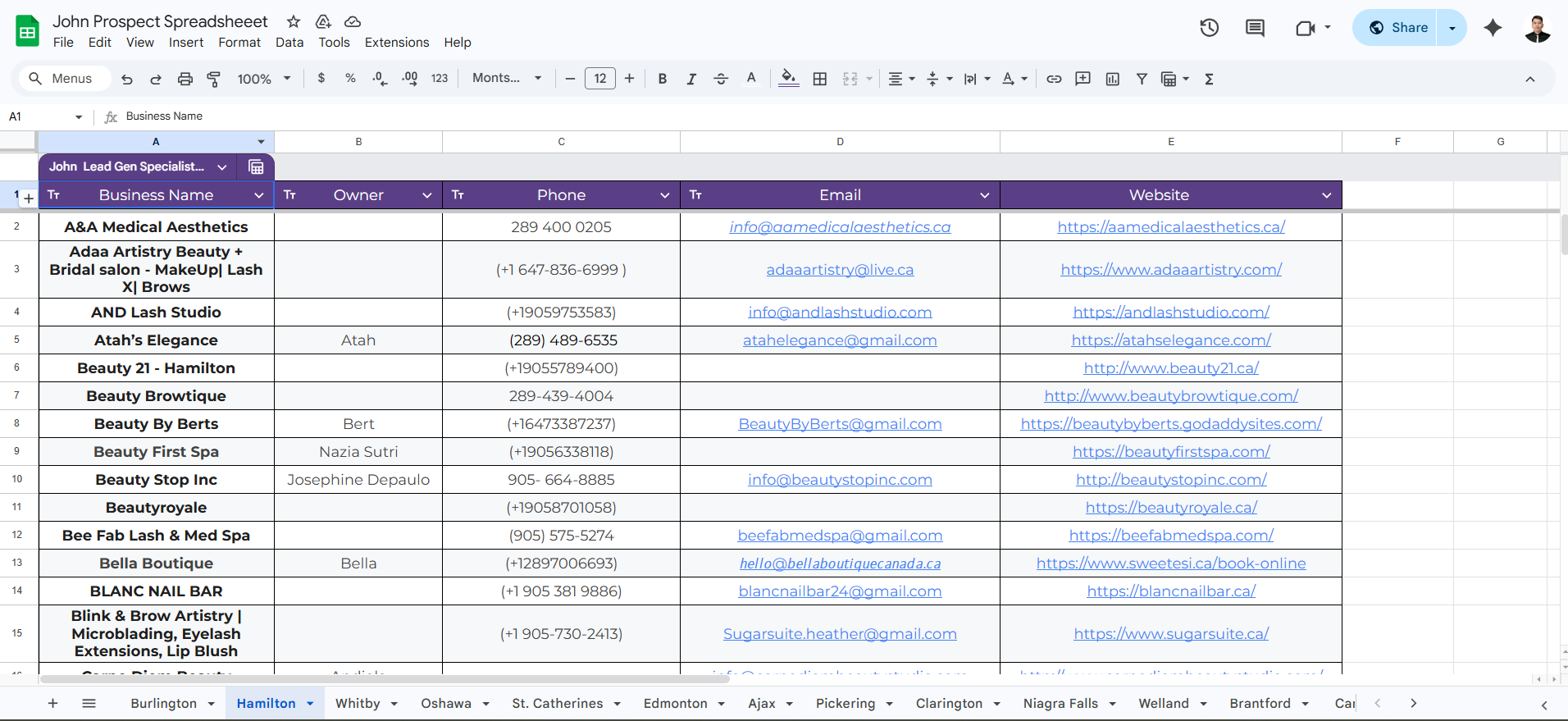This screenshot has height=721, width=1568.
Task: Switch to the Whitby sheet tab
Action: tap(358, 704)
